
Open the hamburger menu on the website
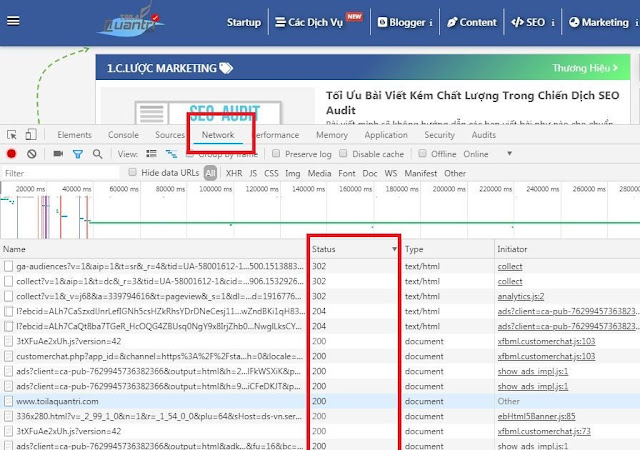click(13, 21)
